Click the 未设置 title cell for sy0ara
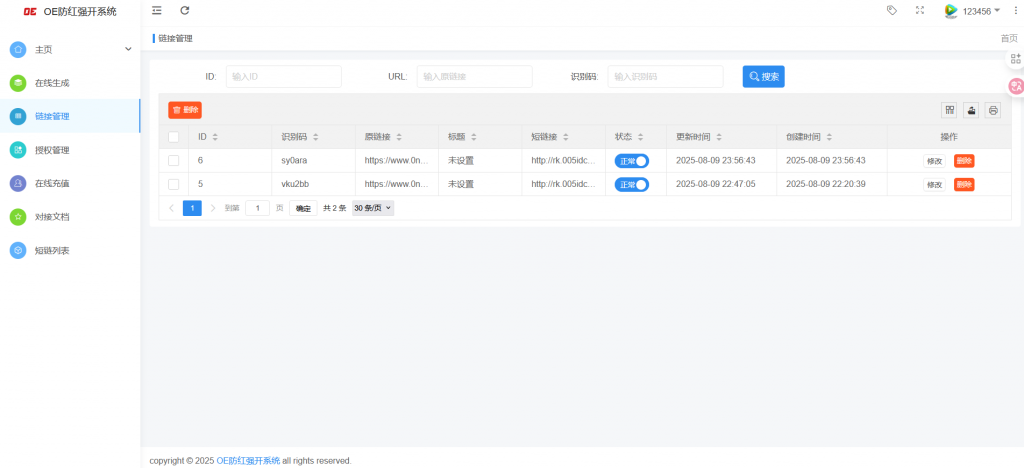The height and width of the screenshot is (468, 1024). 480,161
